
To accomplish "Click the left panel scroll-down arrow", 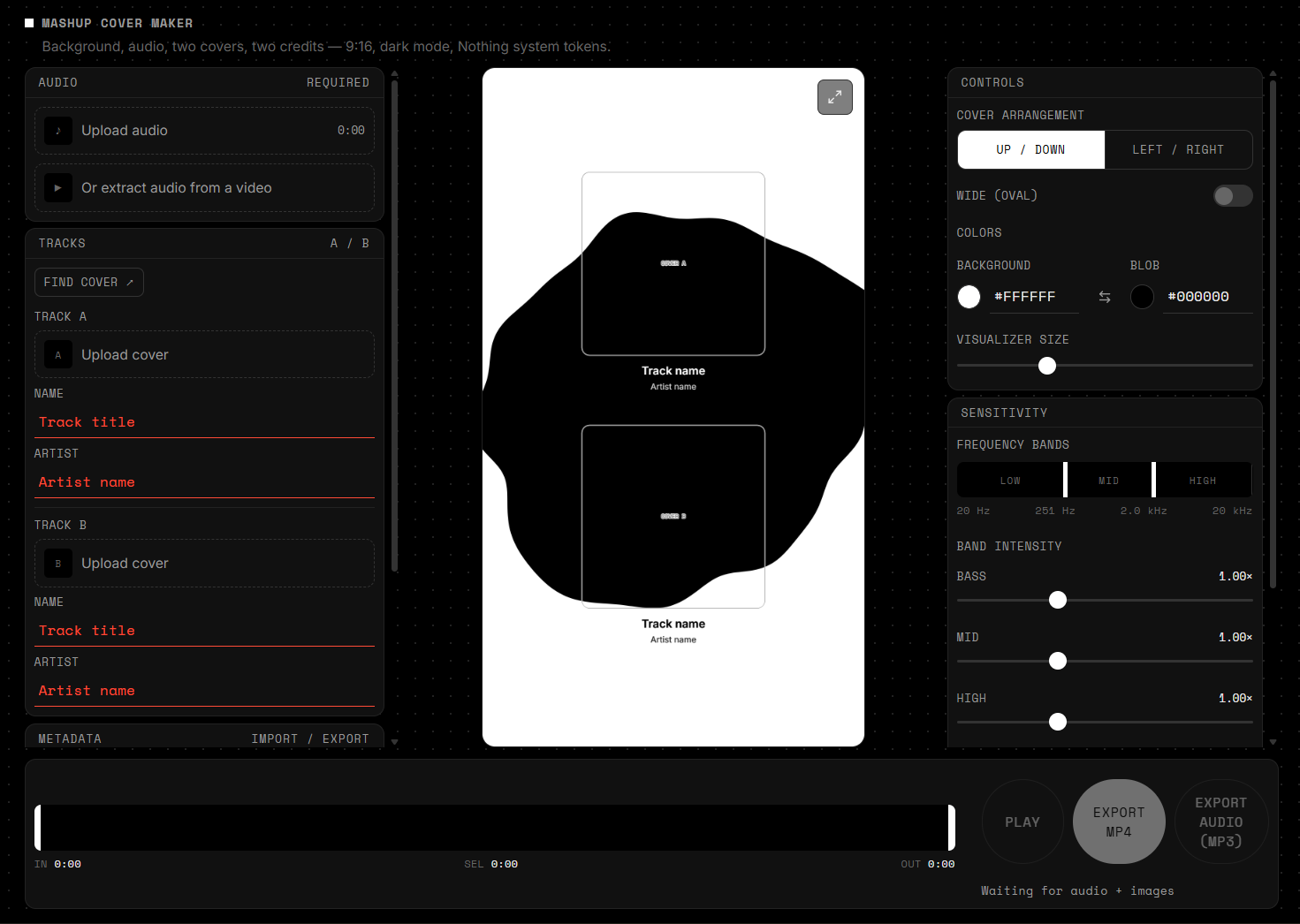I will 394,742.
